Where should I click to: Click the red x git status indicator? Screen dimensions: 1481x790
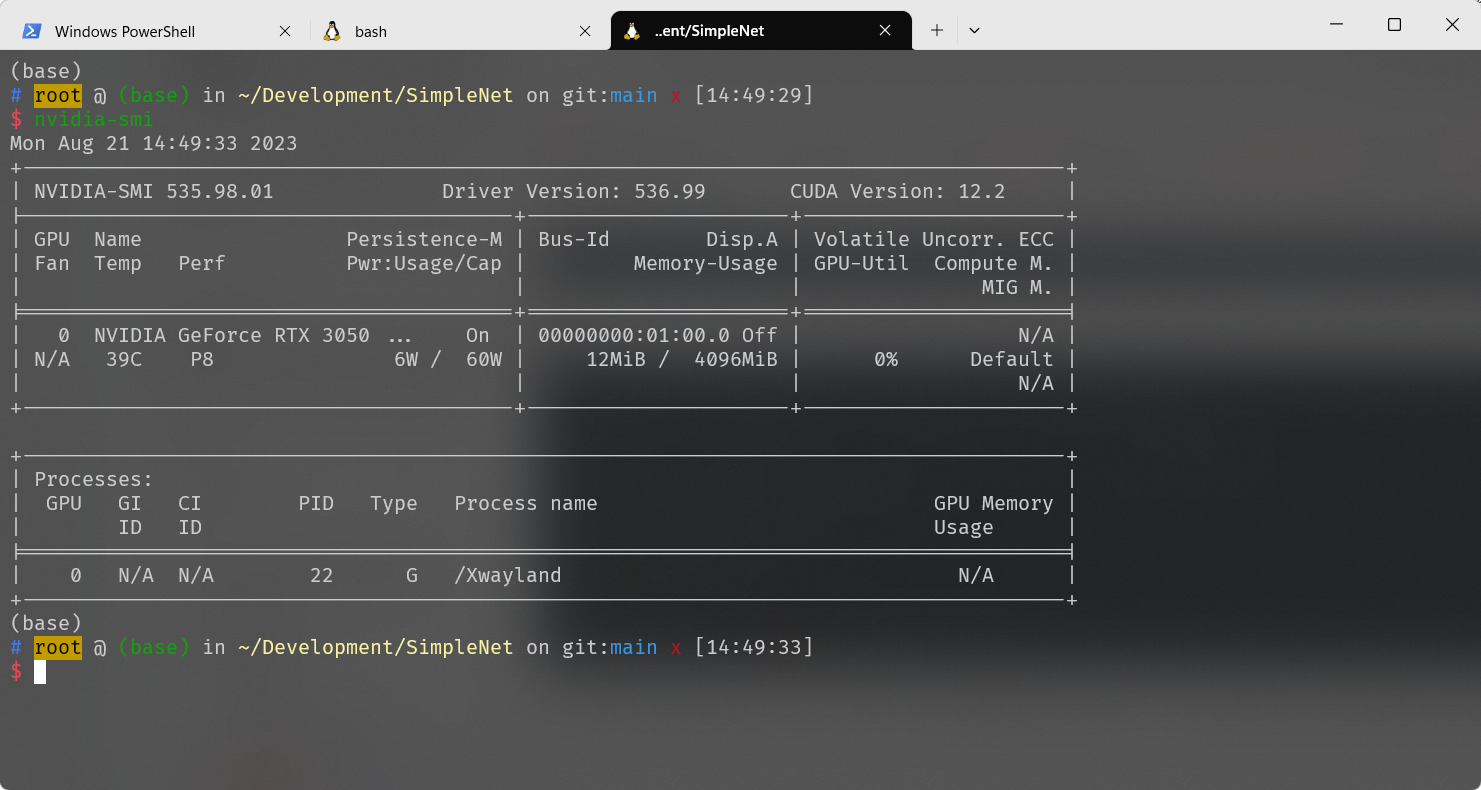[x=675, y=94]
